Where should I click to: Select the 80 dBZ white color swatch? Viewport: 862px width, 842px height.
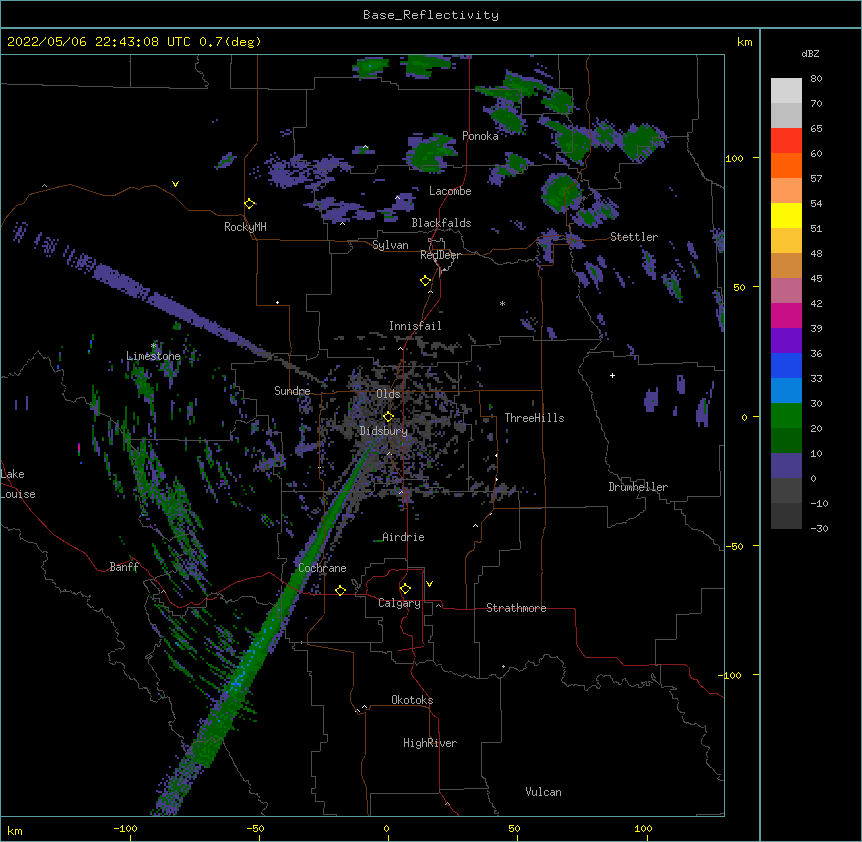coord(786,91)
